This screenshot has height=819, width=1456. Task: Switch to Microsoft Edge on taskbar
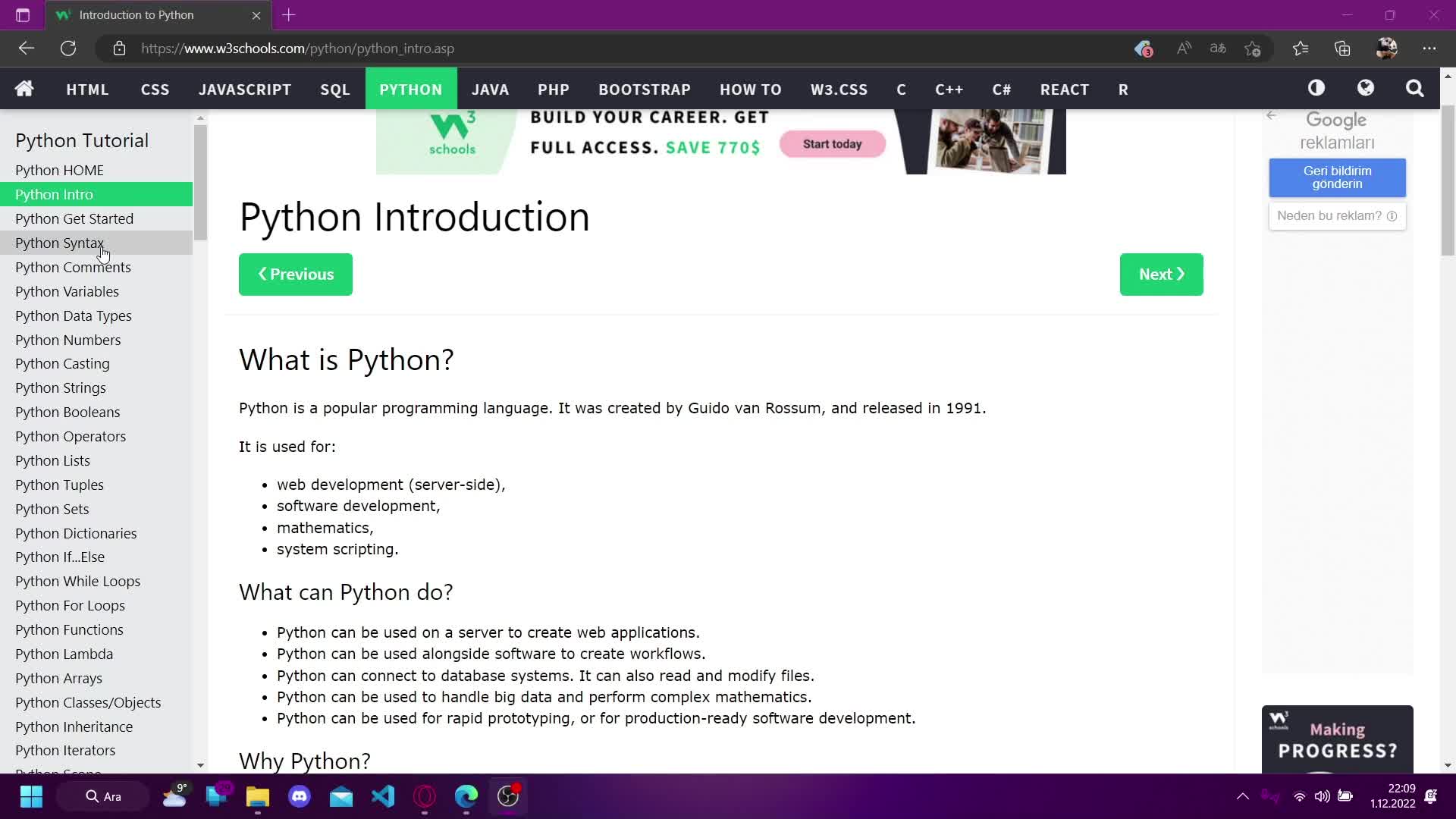click(466, 796)
